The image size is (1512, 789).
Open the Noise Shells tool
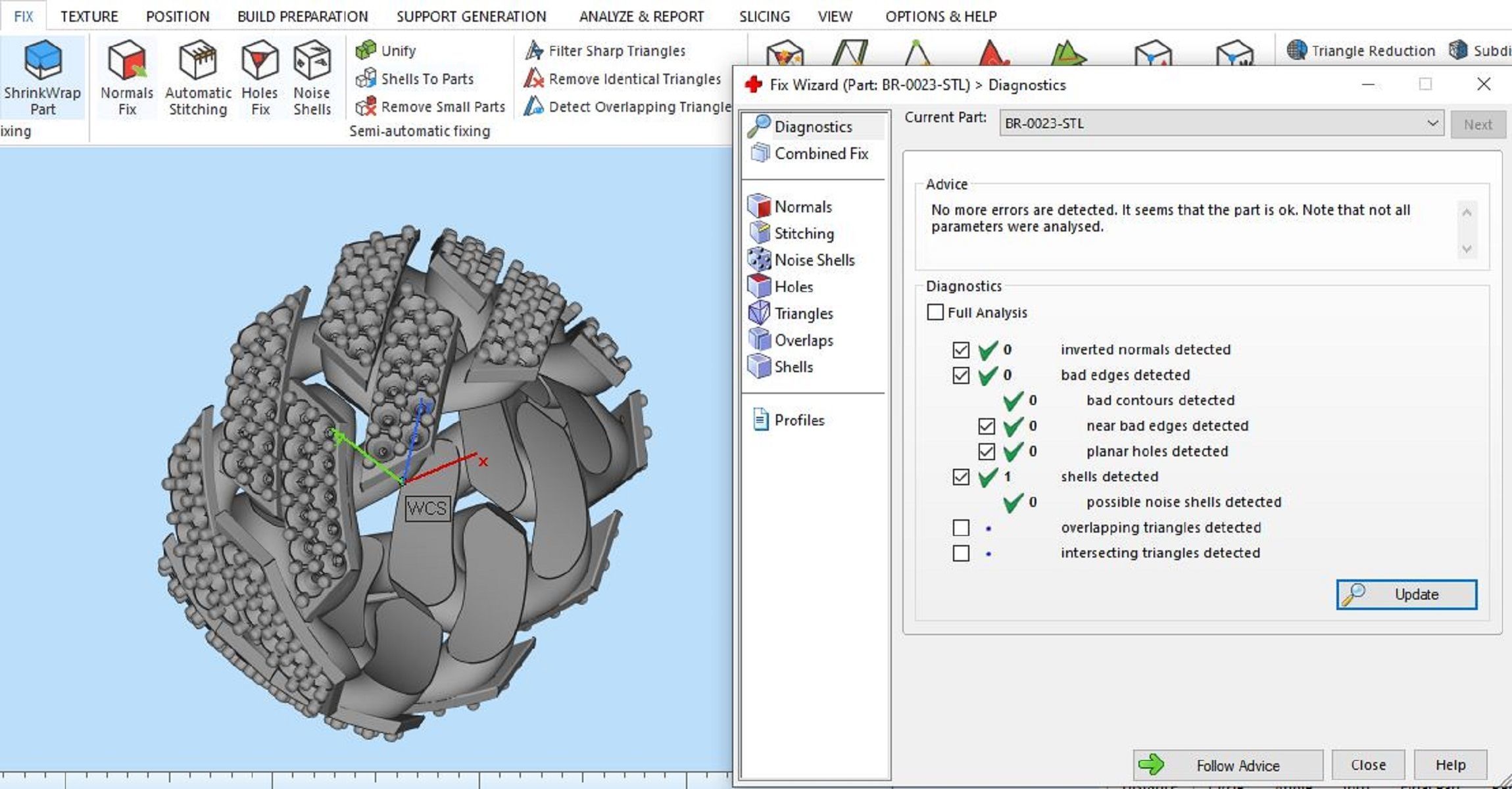[x=312, y=60]
